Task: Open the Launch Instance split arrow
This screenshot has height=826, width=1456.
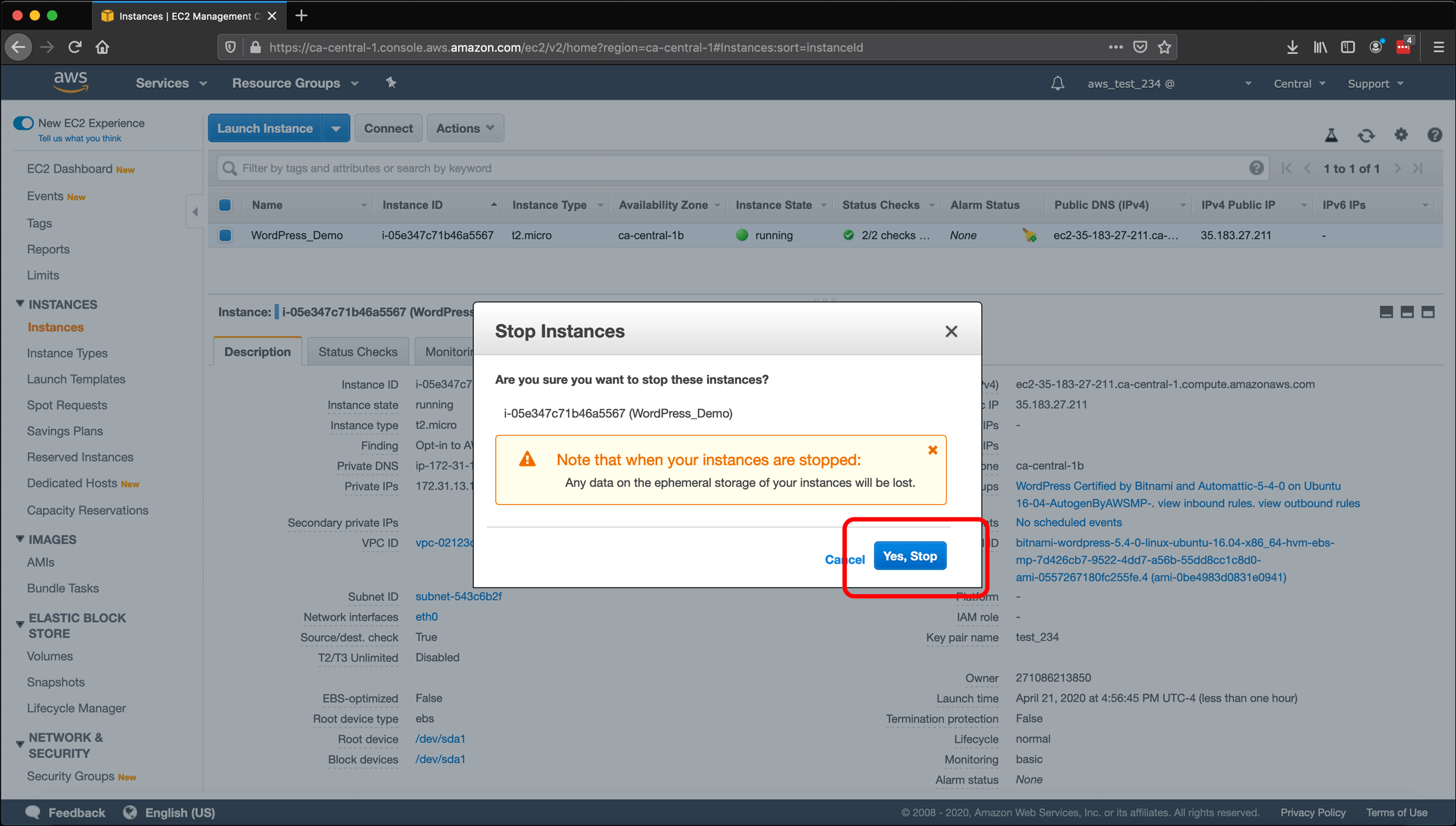Action: coord(336,128)
